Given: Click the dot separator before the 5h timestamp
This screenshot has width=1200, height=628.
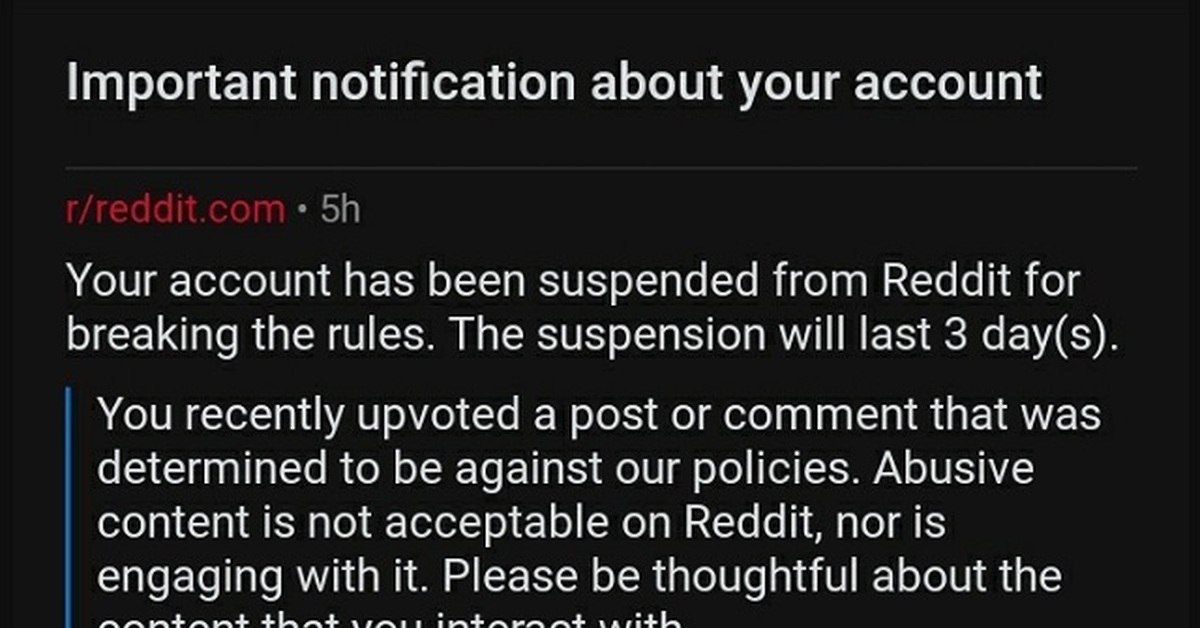Looking at the screenshot, I should tap(303, 212).
